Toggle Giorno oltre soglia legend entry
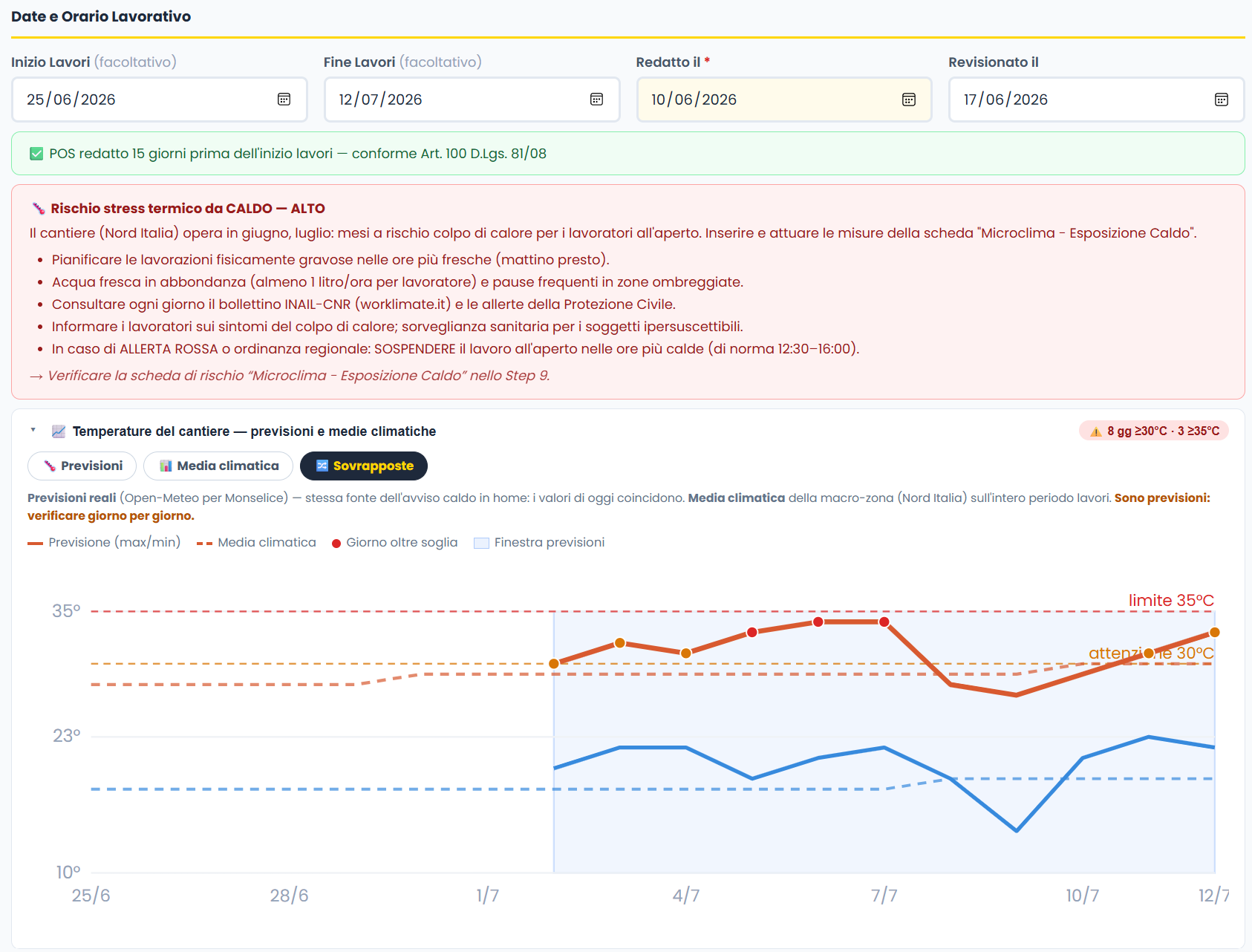The height and width of the screenshot is (952, 1252). (394, 542)
